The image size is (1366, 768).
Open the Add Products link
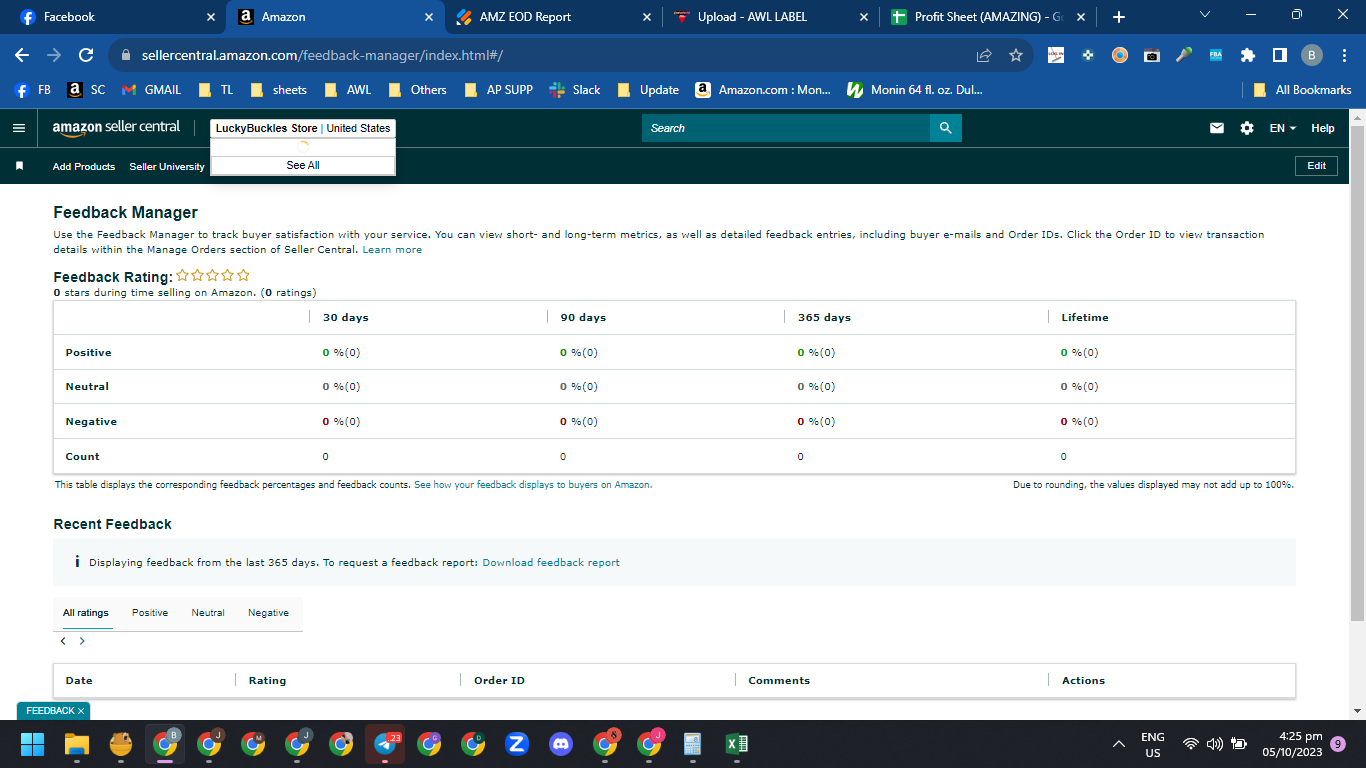coord(84,166)
